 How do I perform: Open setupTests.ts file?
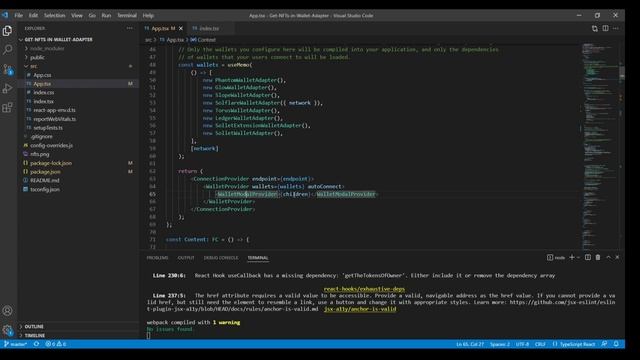48,128
